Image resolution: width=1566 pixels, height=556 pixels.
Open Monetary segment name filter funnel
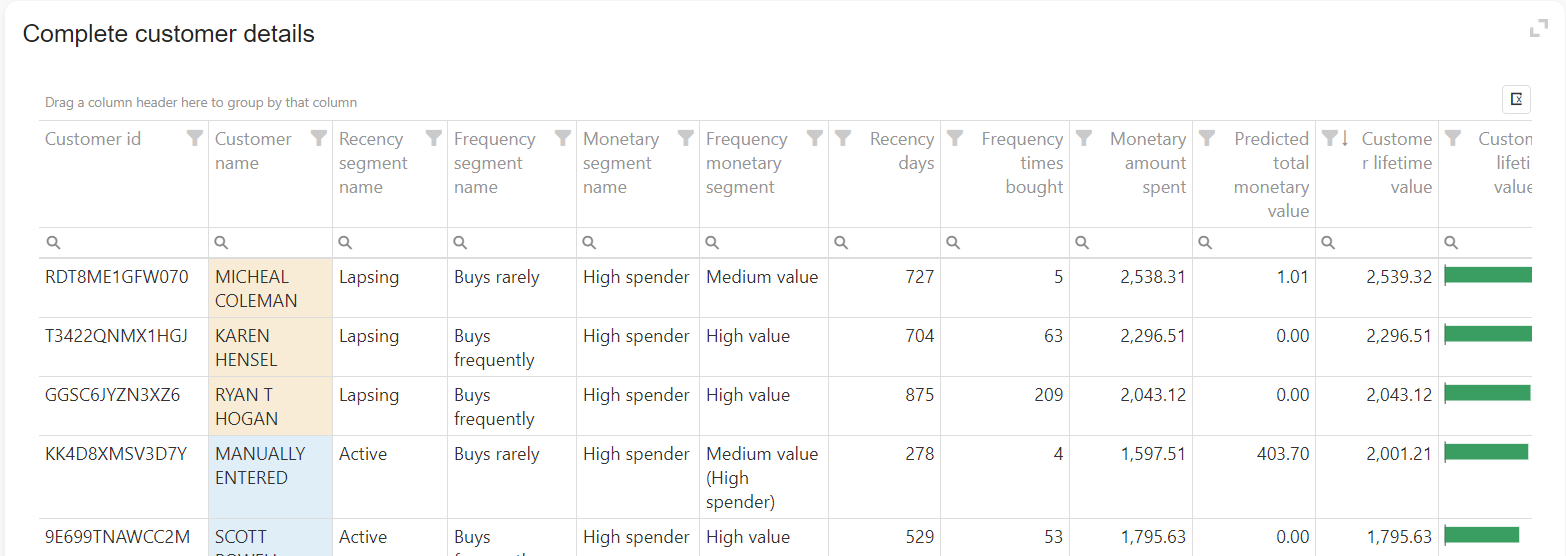coord(686,138)
